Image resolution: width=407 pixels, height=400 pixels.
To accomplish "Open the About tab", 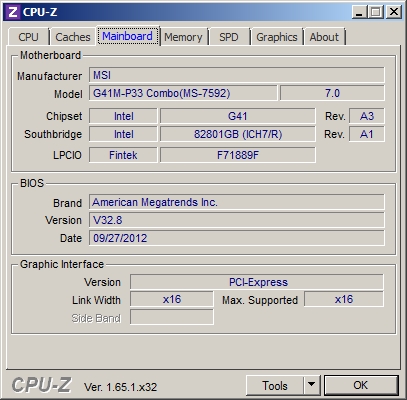I will [x=324, y=37].
